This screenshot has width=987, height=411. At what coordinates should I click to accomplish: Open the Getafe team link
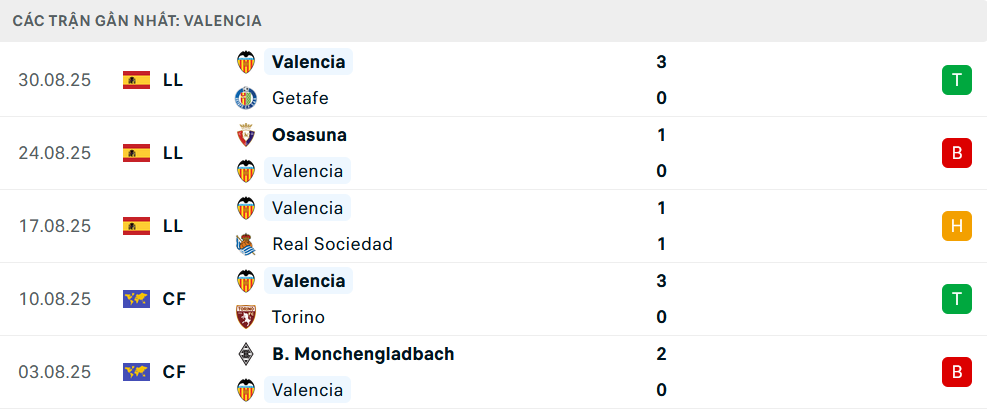300,98
